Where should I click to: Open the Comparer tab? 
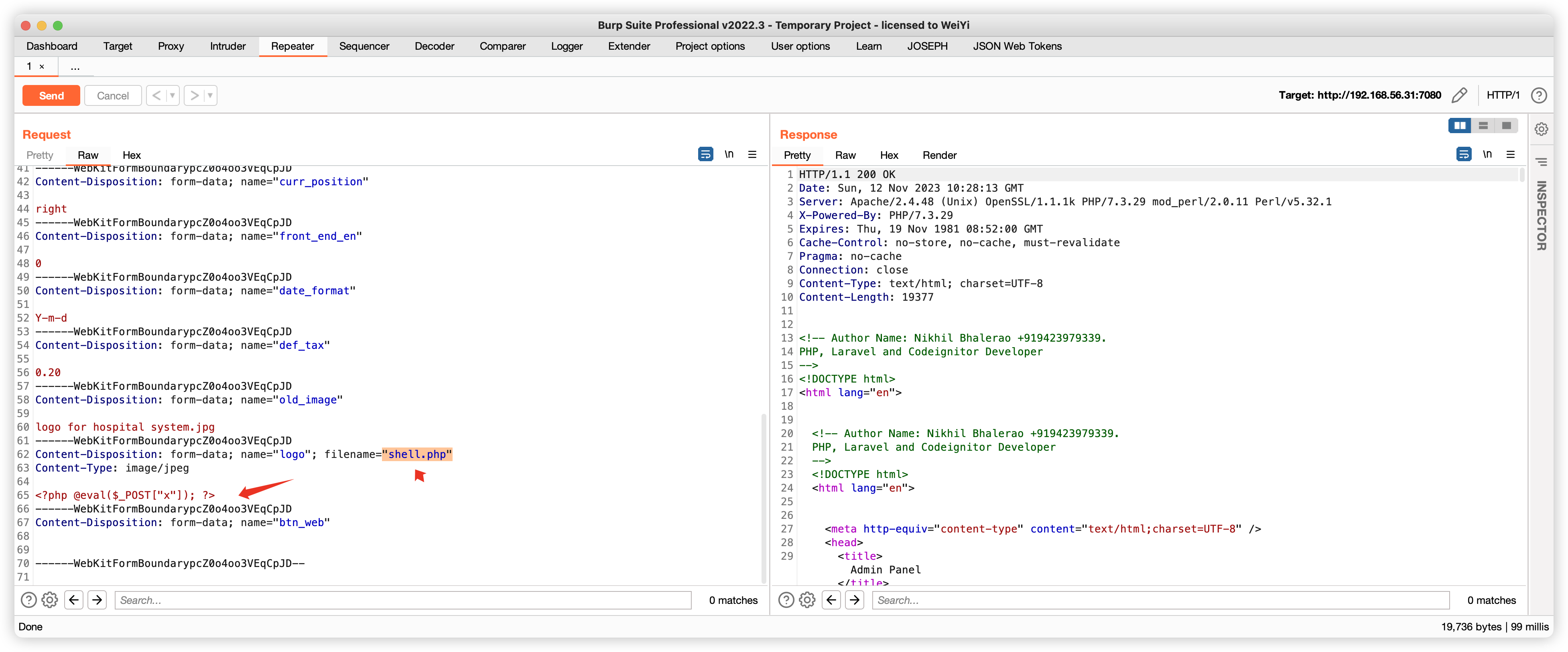click(502, 46)
